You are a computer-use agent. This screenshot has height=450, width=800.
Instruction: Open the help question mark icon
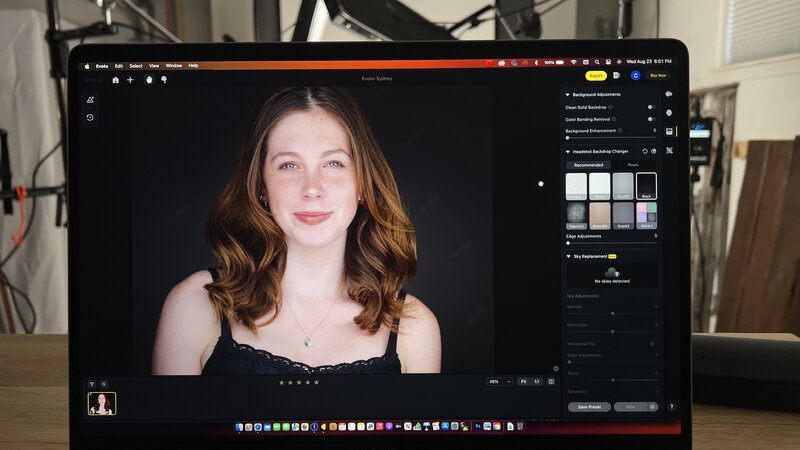click(671, 407)
